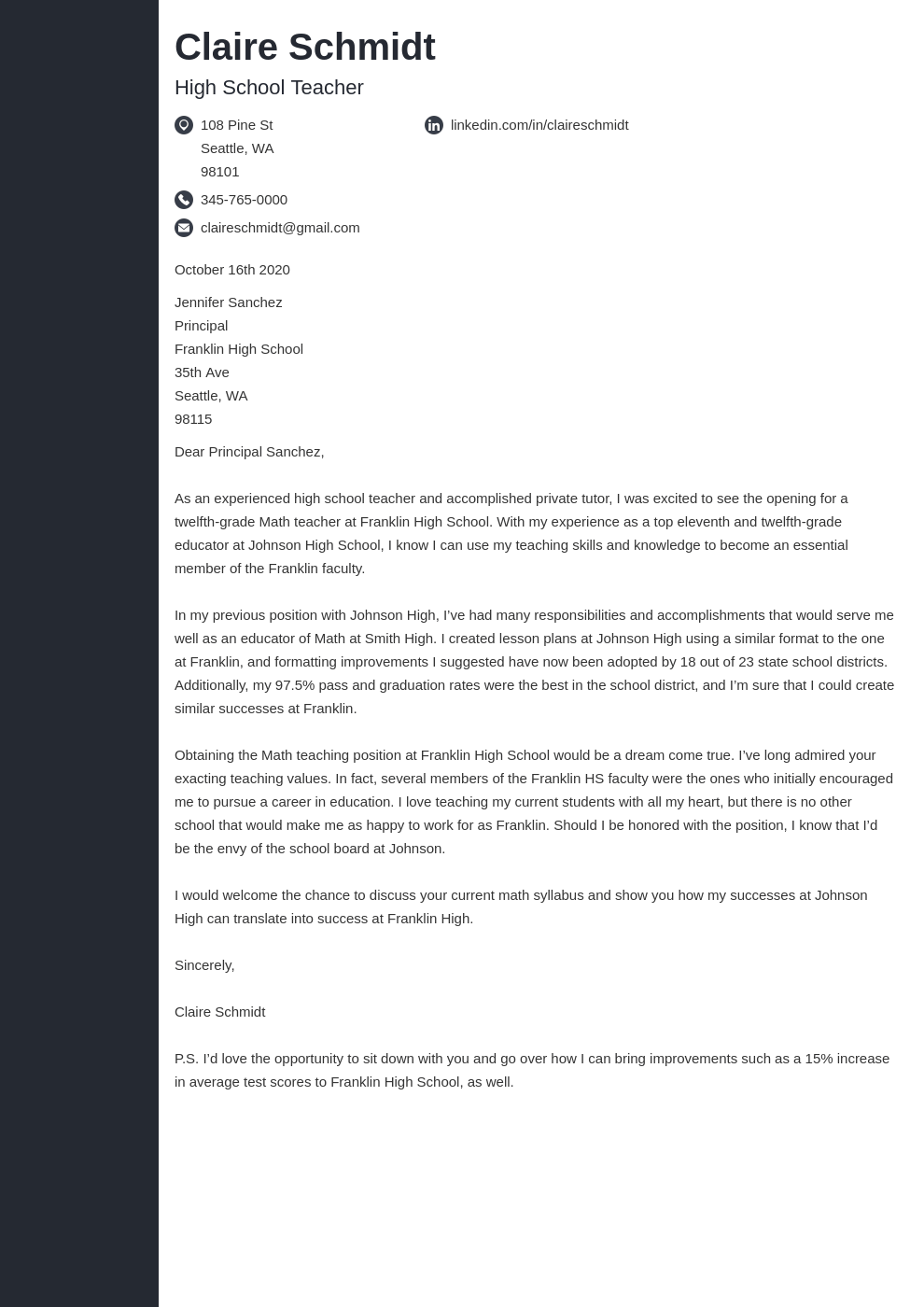The width and height of the screenshot is (924, 1307).
Task: Click the Dear Principal Sanchez greeting
Action: pyautogui.click(x=249, y=452)
